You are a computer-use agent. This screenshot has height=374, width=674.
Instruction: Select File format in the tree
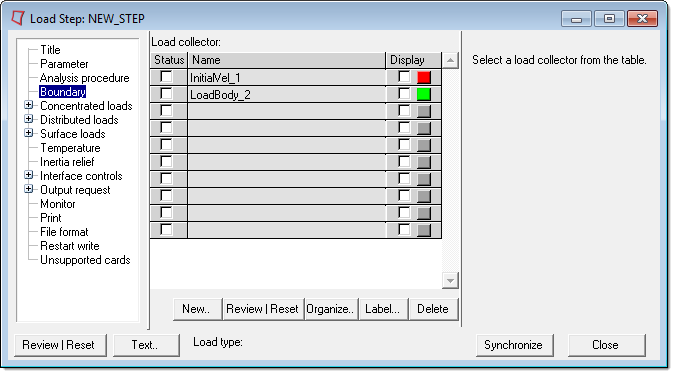click(64, 232)
